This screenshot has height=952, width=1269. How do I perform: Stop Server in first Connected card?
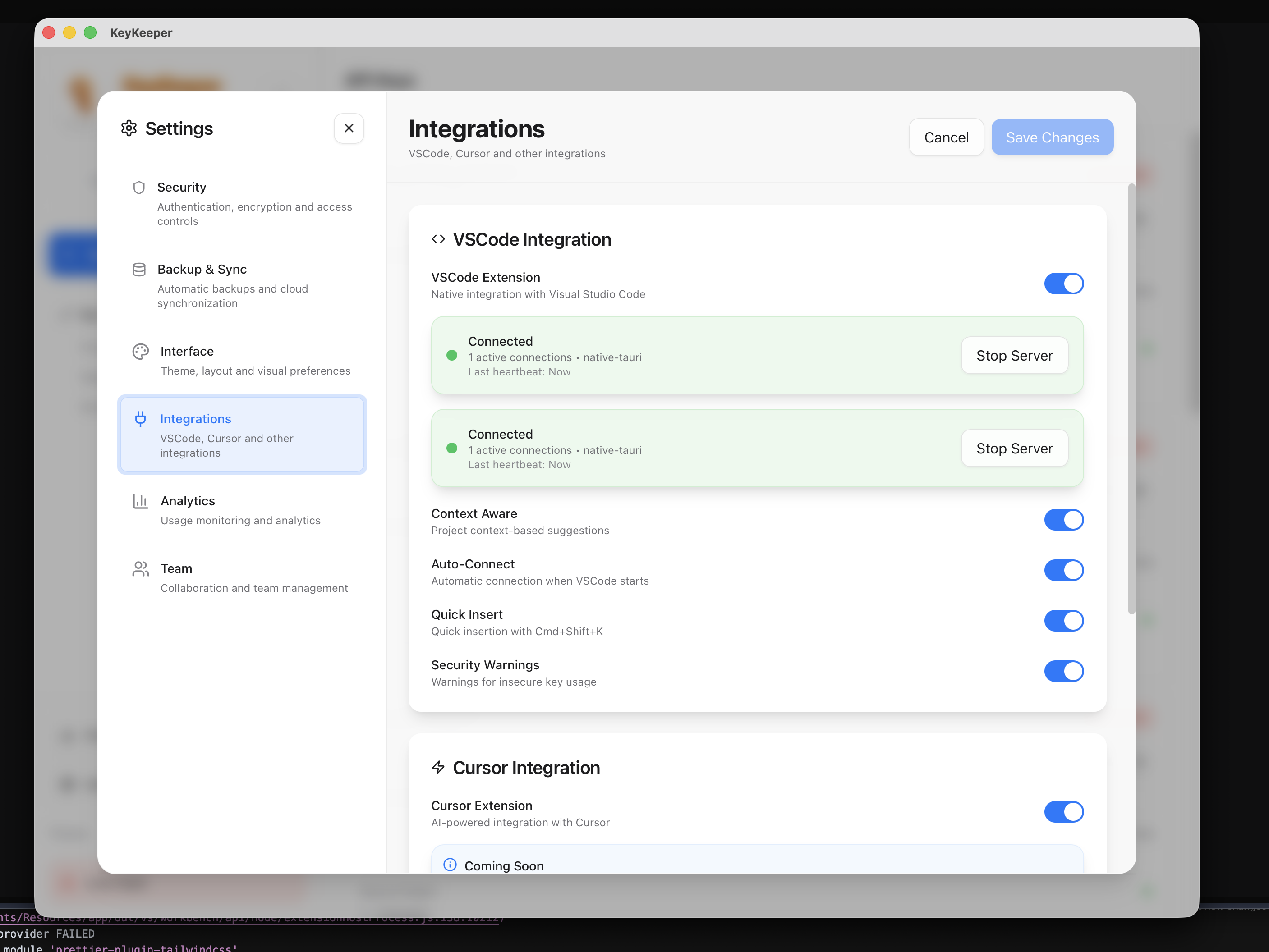coord(1014,356)
